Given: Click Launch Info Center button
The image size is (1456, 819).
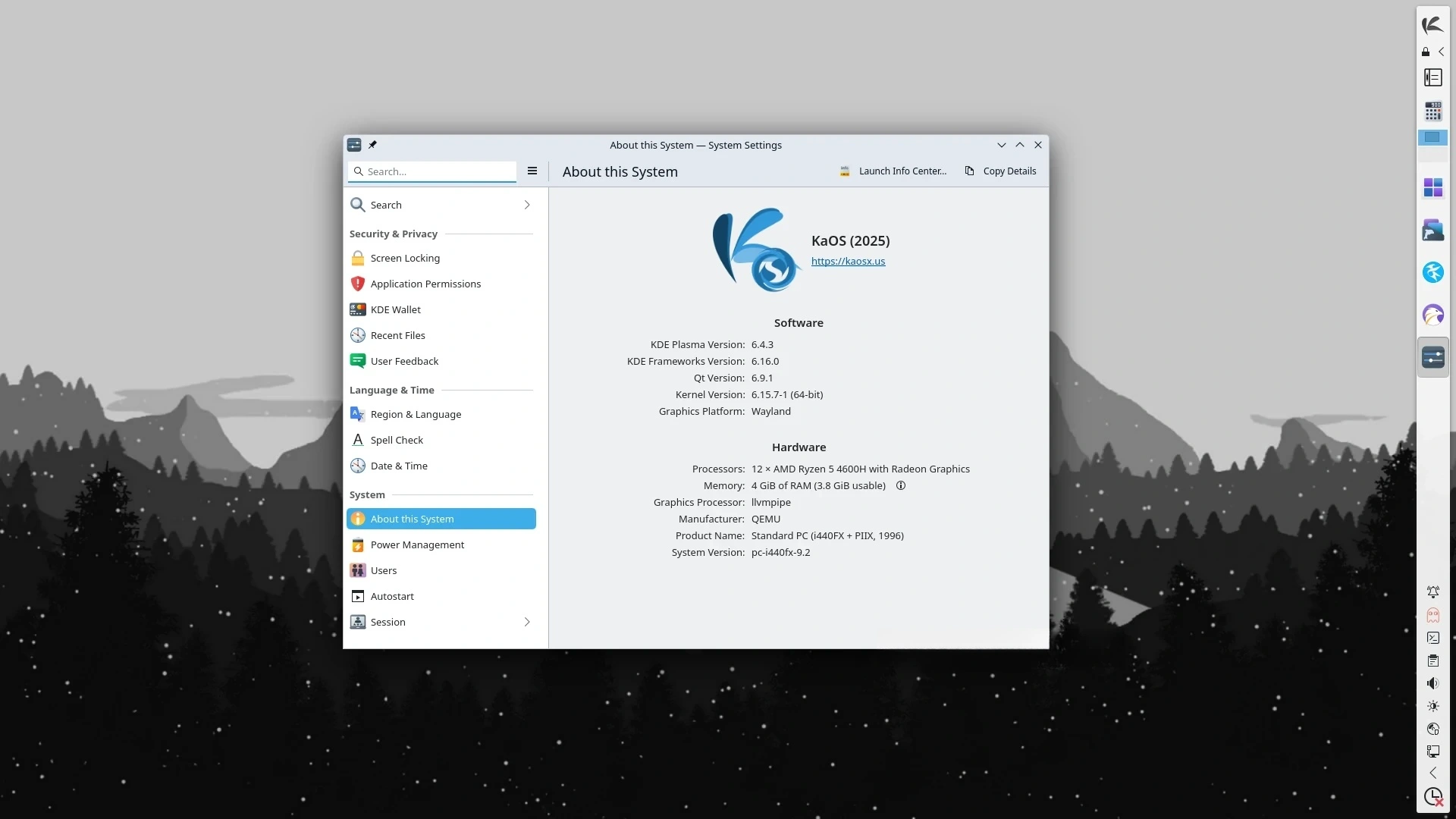Looking at the screenshot, I should pos(893,171).
